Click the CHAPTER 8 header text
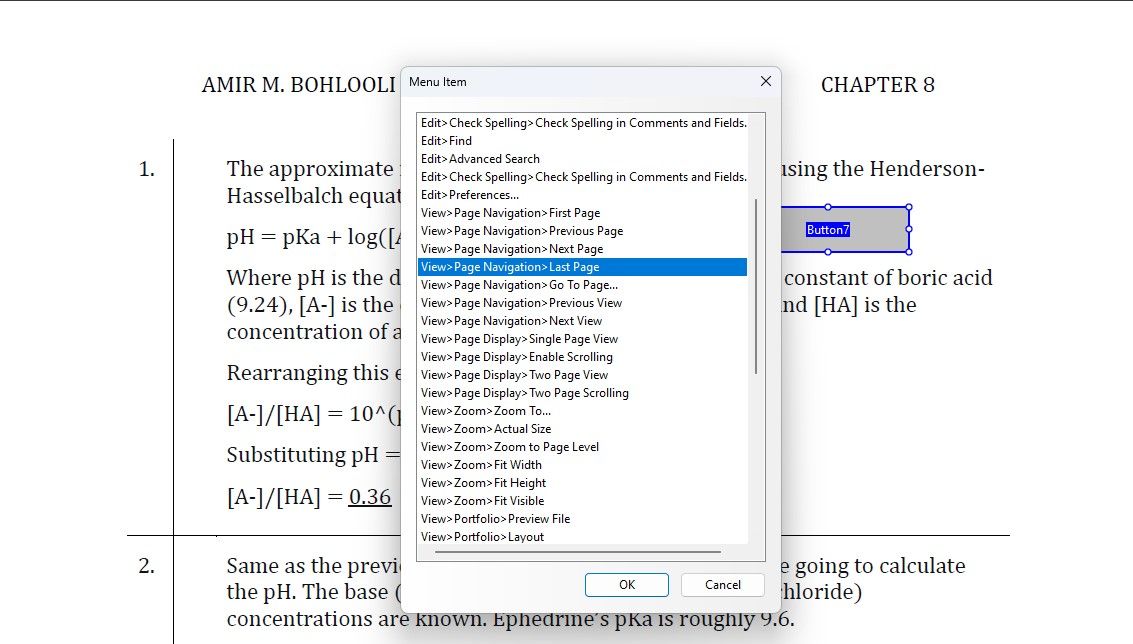The height and width of the screenshot is (644, 1133). 877,85
